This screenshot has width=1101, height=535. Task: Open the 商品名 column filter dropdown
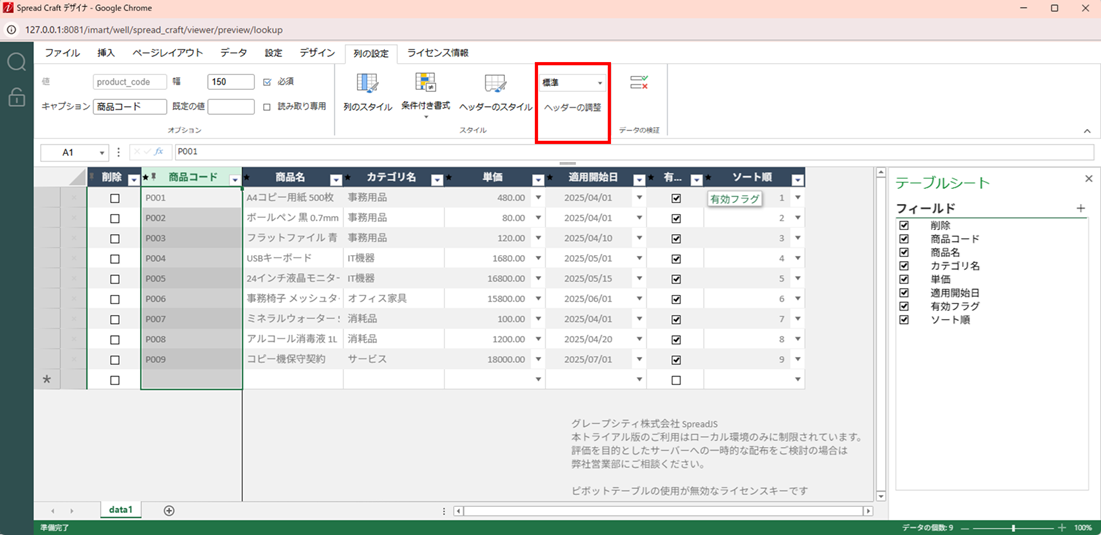coord(335,179)
